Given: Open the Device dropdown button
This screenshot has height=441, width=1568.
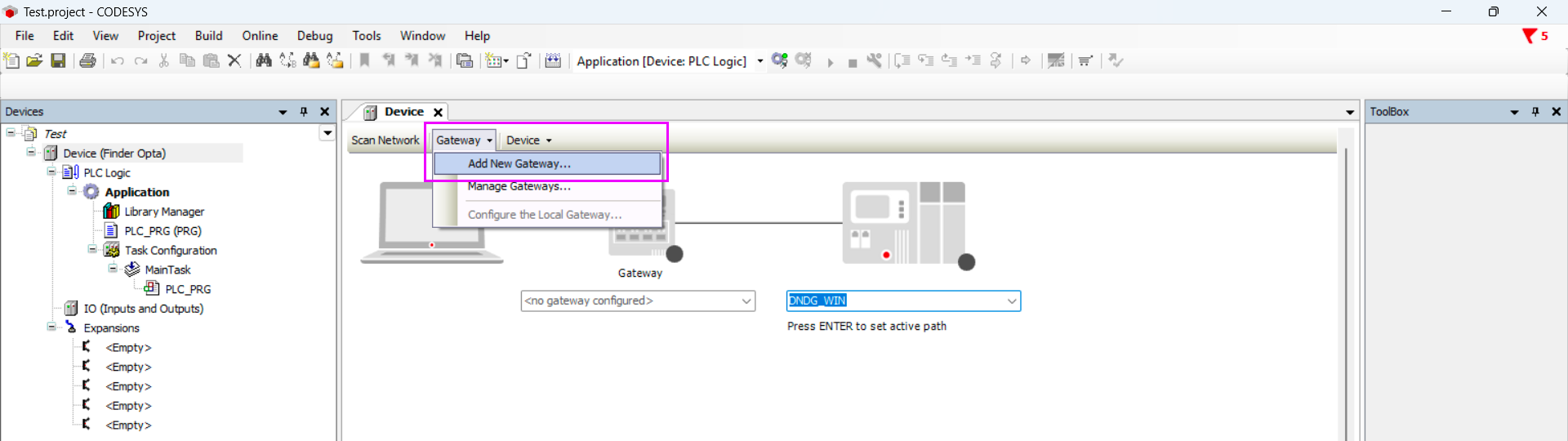Looking at the screenshot, I should (x=528, y=140).
